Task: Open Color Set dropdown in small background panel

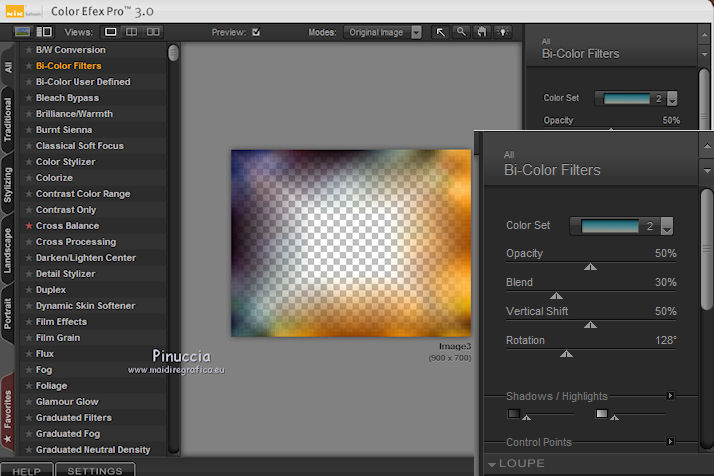Action: click(672, 98)
